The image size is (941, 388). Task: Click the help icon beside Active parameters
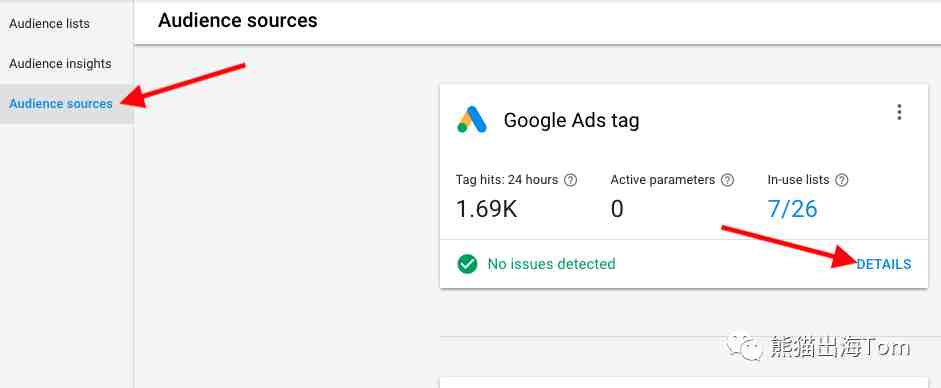point(727,180)
